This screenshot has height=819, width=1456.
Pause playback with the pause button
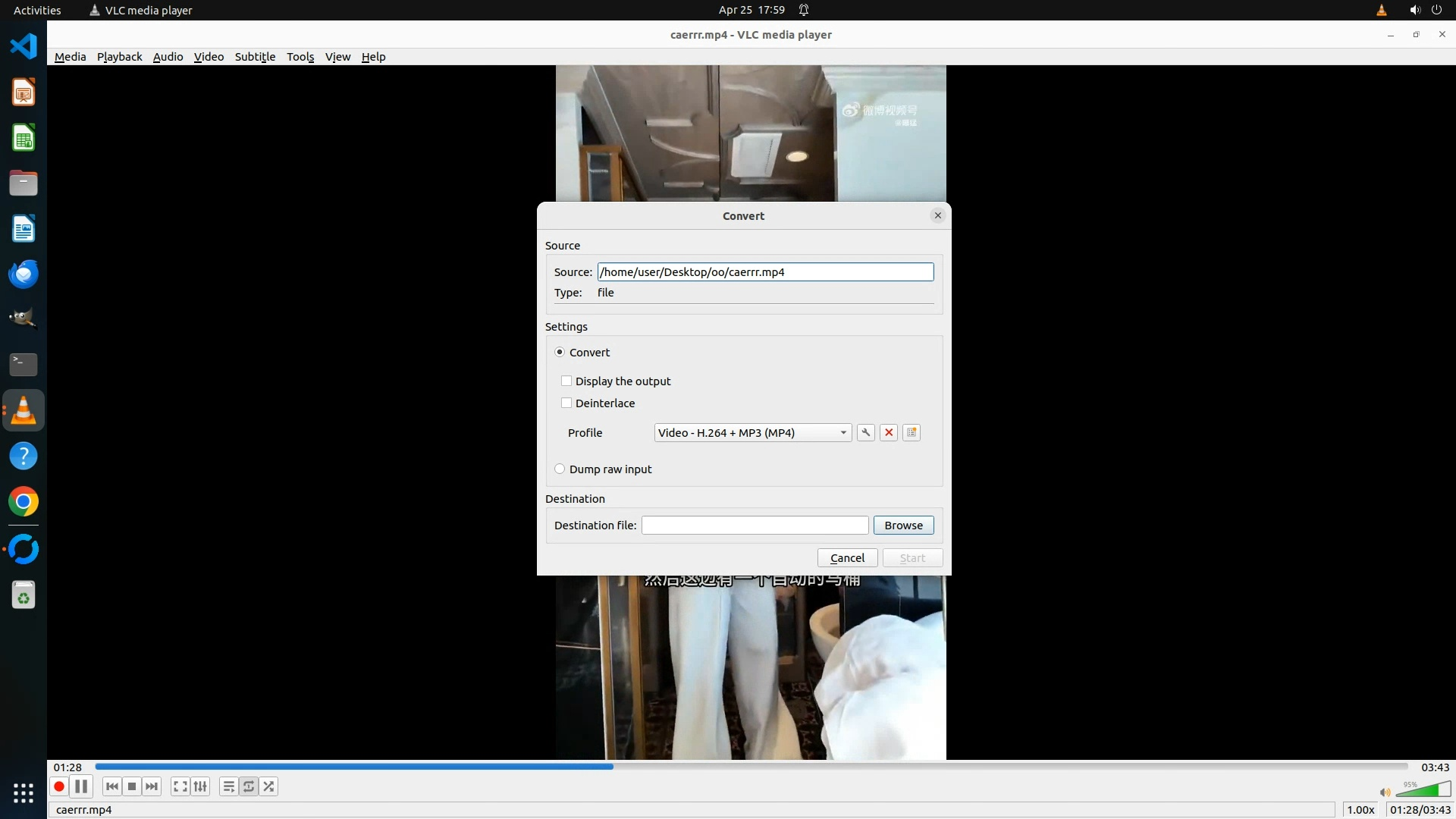pyautogui.click(x=81, y=786)
